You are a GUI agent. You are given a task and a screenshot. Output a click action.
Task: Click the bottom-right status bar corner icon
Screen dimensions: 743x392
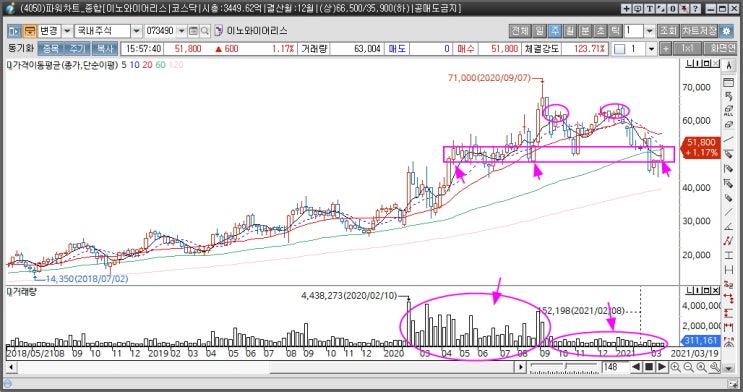pyautogui.click(x=733, y=383)
